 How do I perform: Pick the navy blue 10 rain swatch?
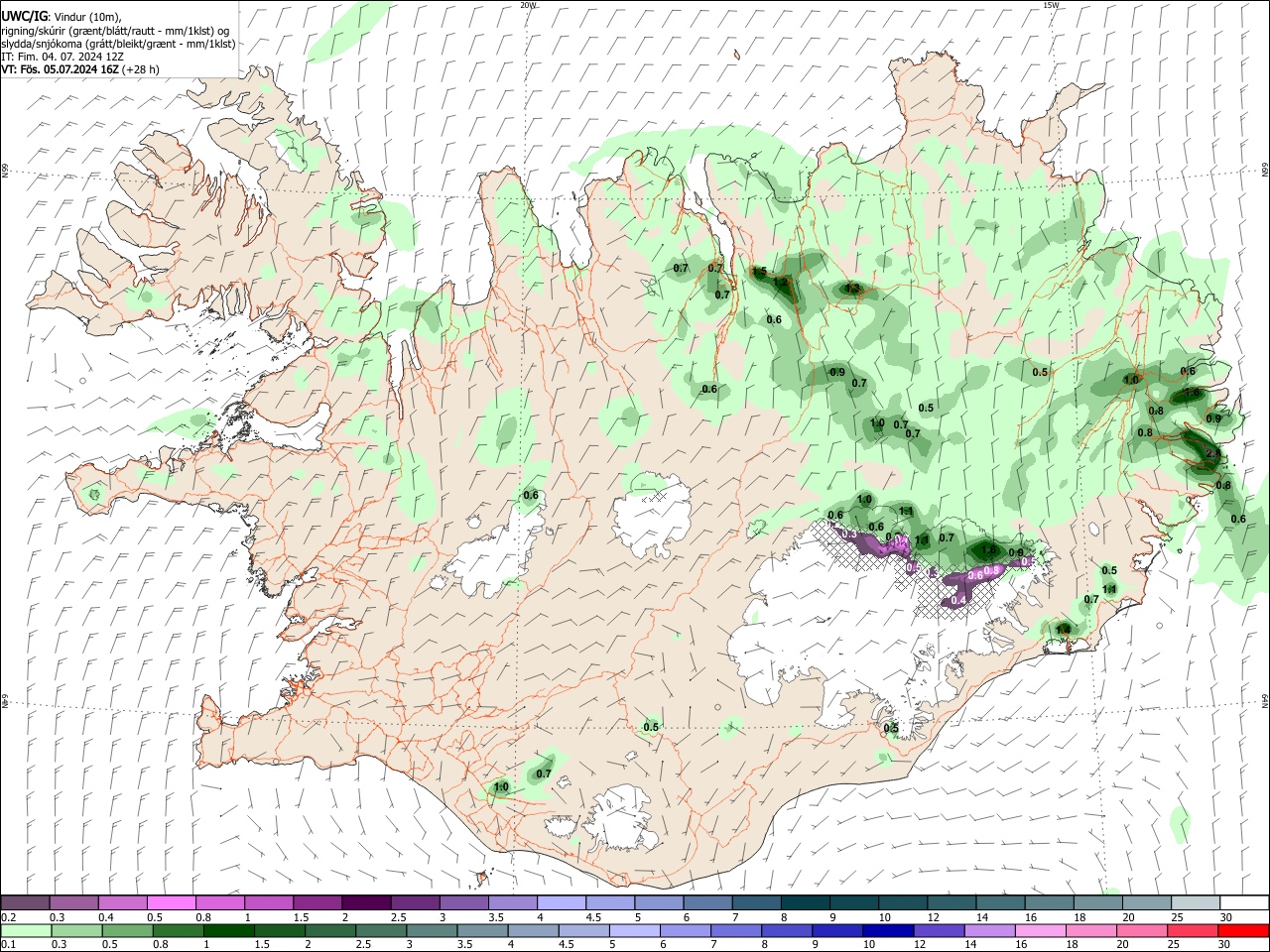(x=888, y=931)
